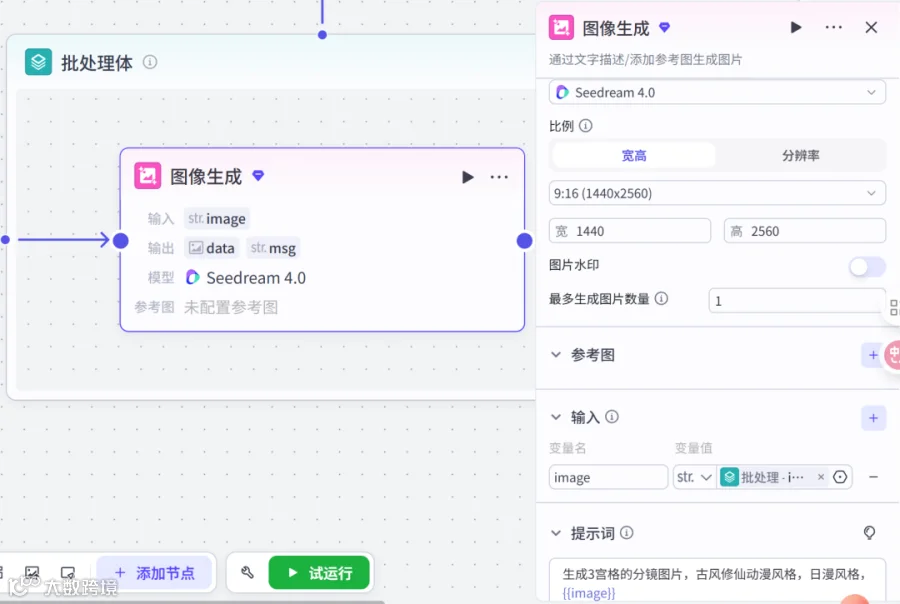This screenshot has height=604, width=900.
Task: Run the 图像生成 node on the canvas
Action: click(468, 177)
